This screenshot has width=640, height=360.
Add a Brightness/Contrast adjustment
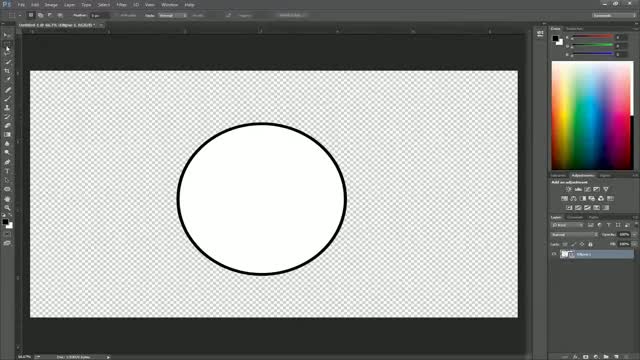tap(569, 189)
